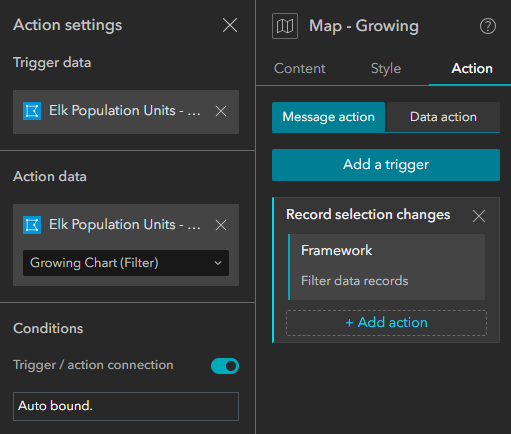Expand the dropdown chevron arrow in Action data
This screenshot has width=511, height=434.
[x=218, y=263]
